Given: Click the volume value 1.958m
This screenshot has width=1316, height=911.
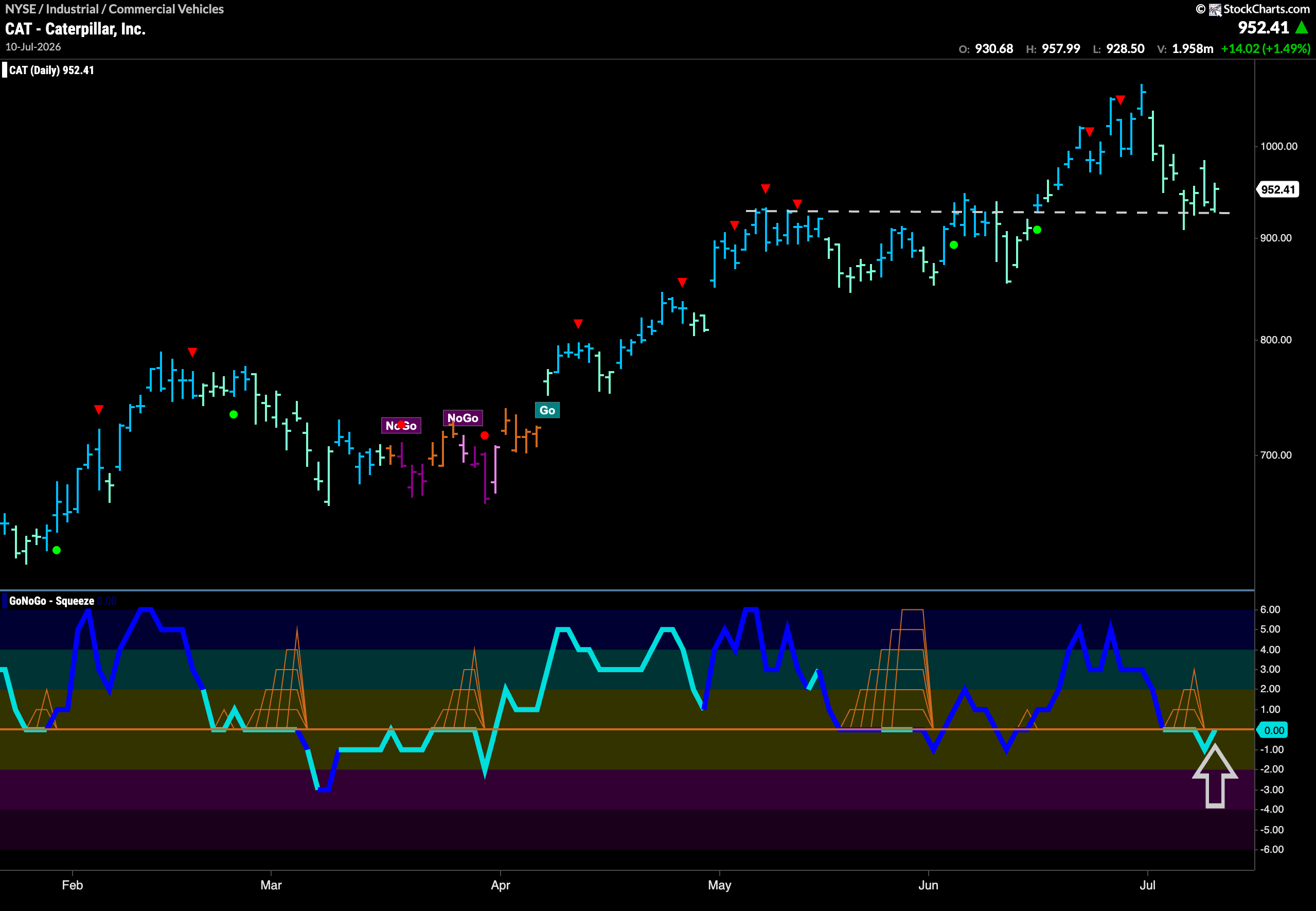Looking at the screenshot, I should pyautogui.click(x=1193, y=48).
